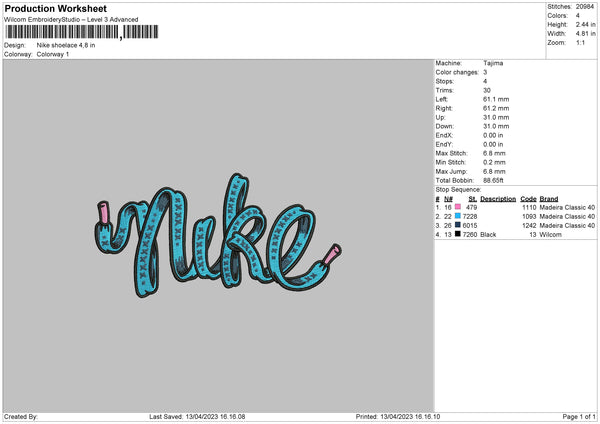The width and height of the screenshot is (600, 424).
Task: Click the Brand column header
Action: 549,199
